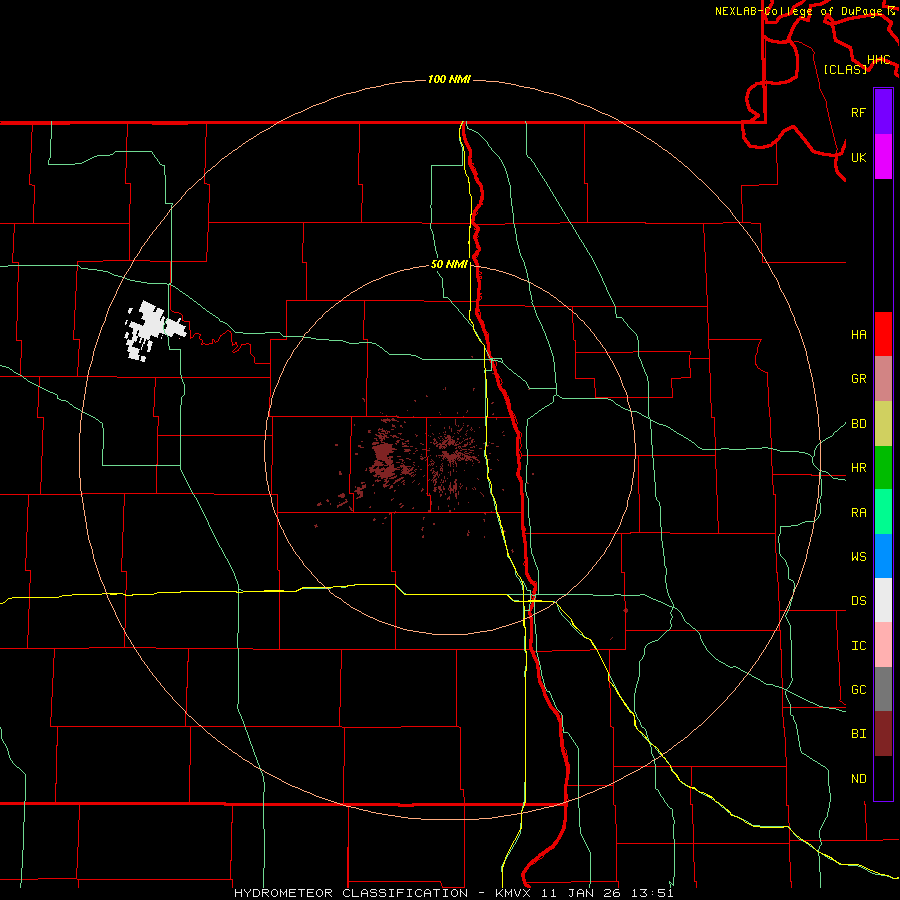Click the BD legend label
The image size is (900, 900).
[x=858, y=424]
